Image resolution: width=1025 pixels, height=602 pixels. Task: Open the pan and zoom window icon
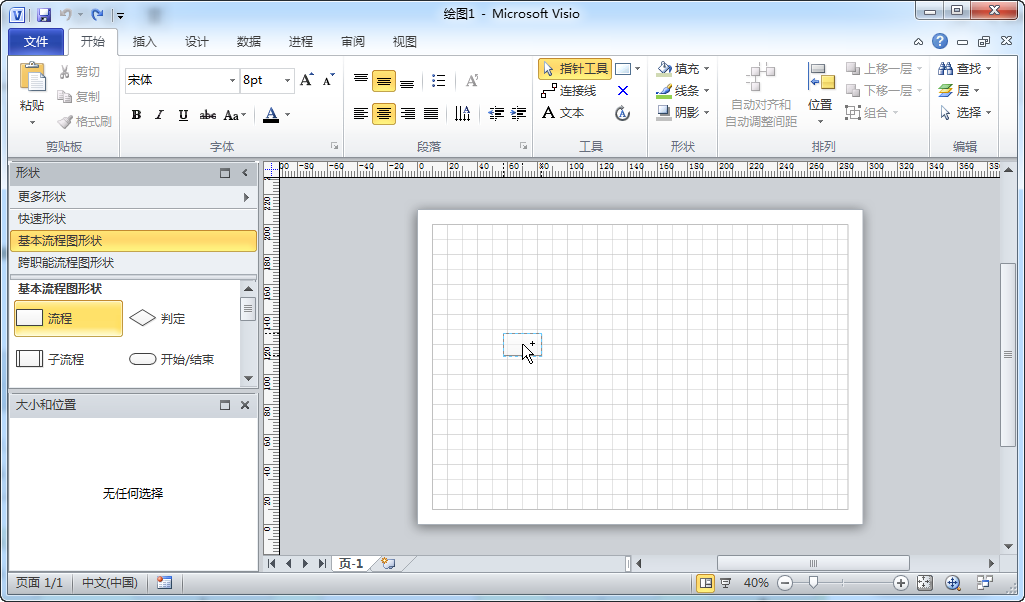pyautogui.click(x=953, y=583)
